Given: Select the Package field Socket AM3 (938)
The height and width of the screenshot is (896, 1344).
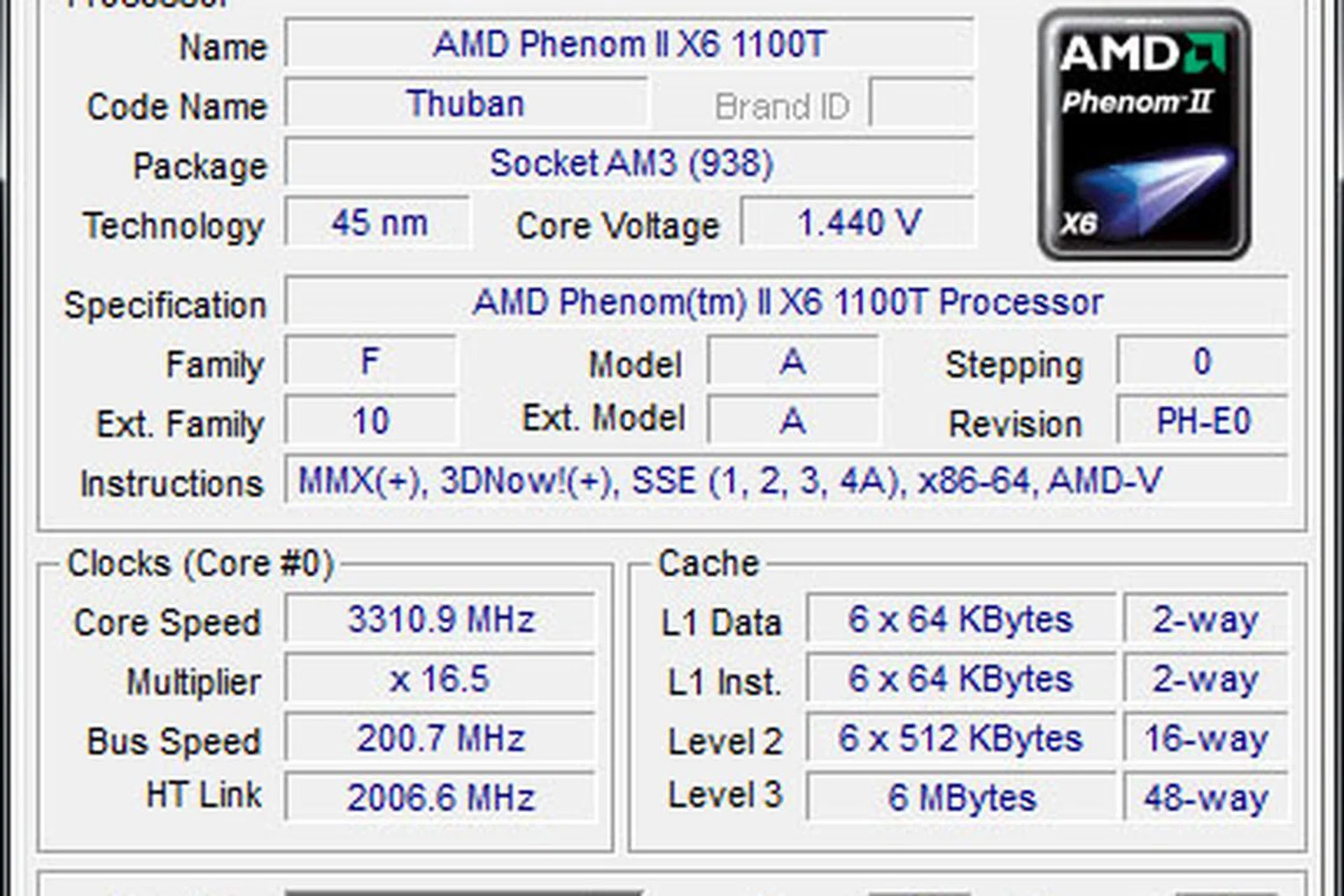Looking at the screenshot, I should click(630, 165).
